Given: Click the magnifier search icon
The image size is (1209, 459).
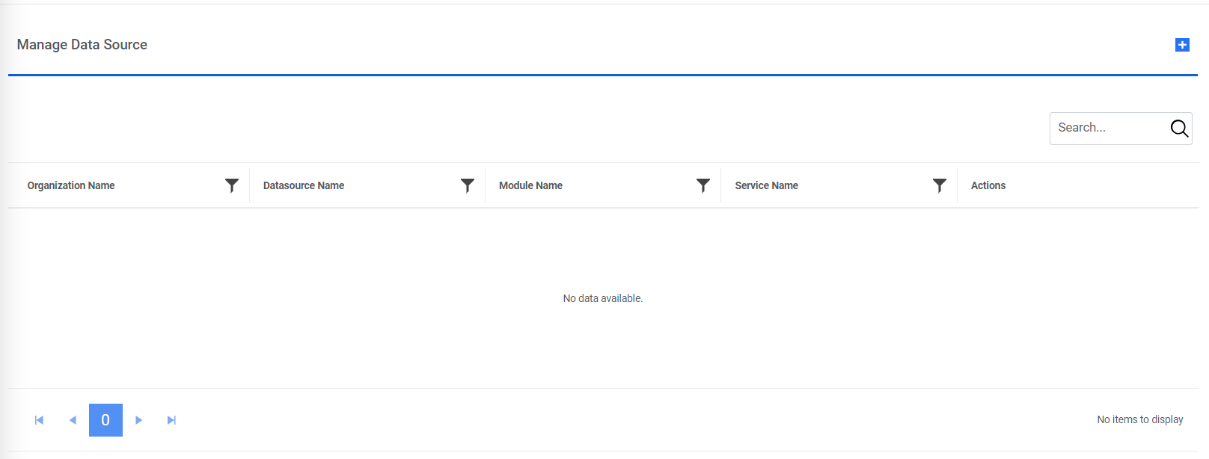Looking at the screenshot, I should click(1179, 128).
